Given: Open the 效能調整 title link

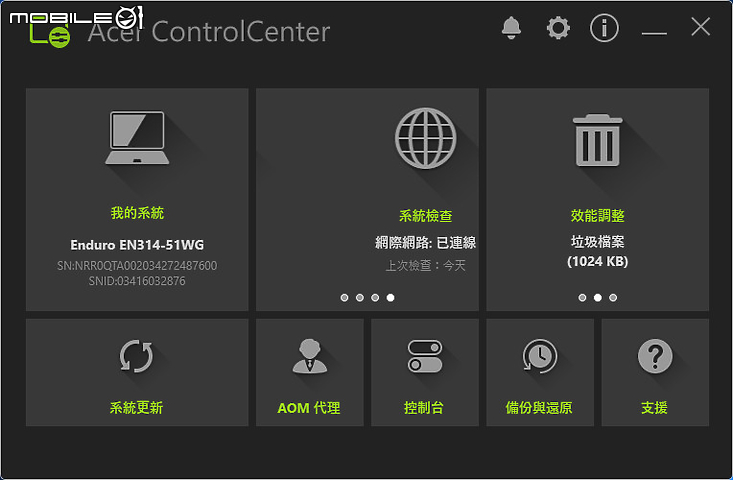Looking at the screenshot, I should click(597, 216).
